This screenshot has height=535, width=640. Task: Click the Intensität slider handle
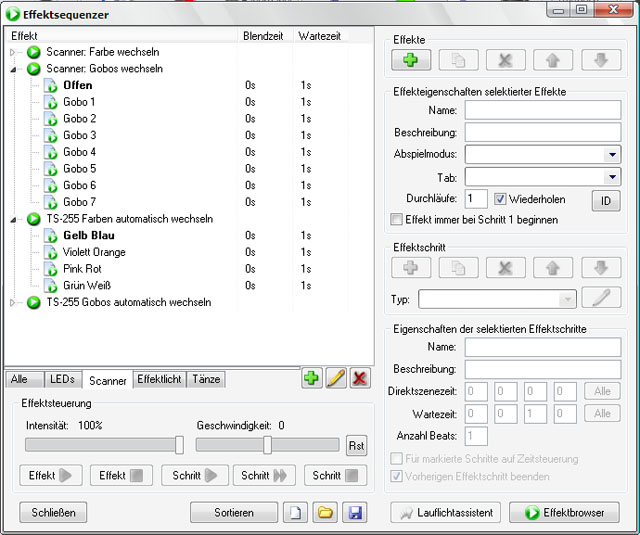[179, 445]
